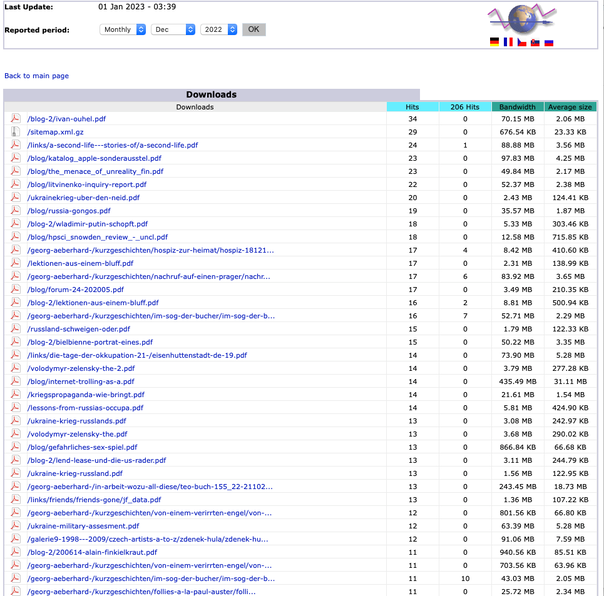This screenshot has width=604, height=596.
Task: Open /blog-2/200614-alain-finkielkraut.pdf link
Action: [92, 552]
